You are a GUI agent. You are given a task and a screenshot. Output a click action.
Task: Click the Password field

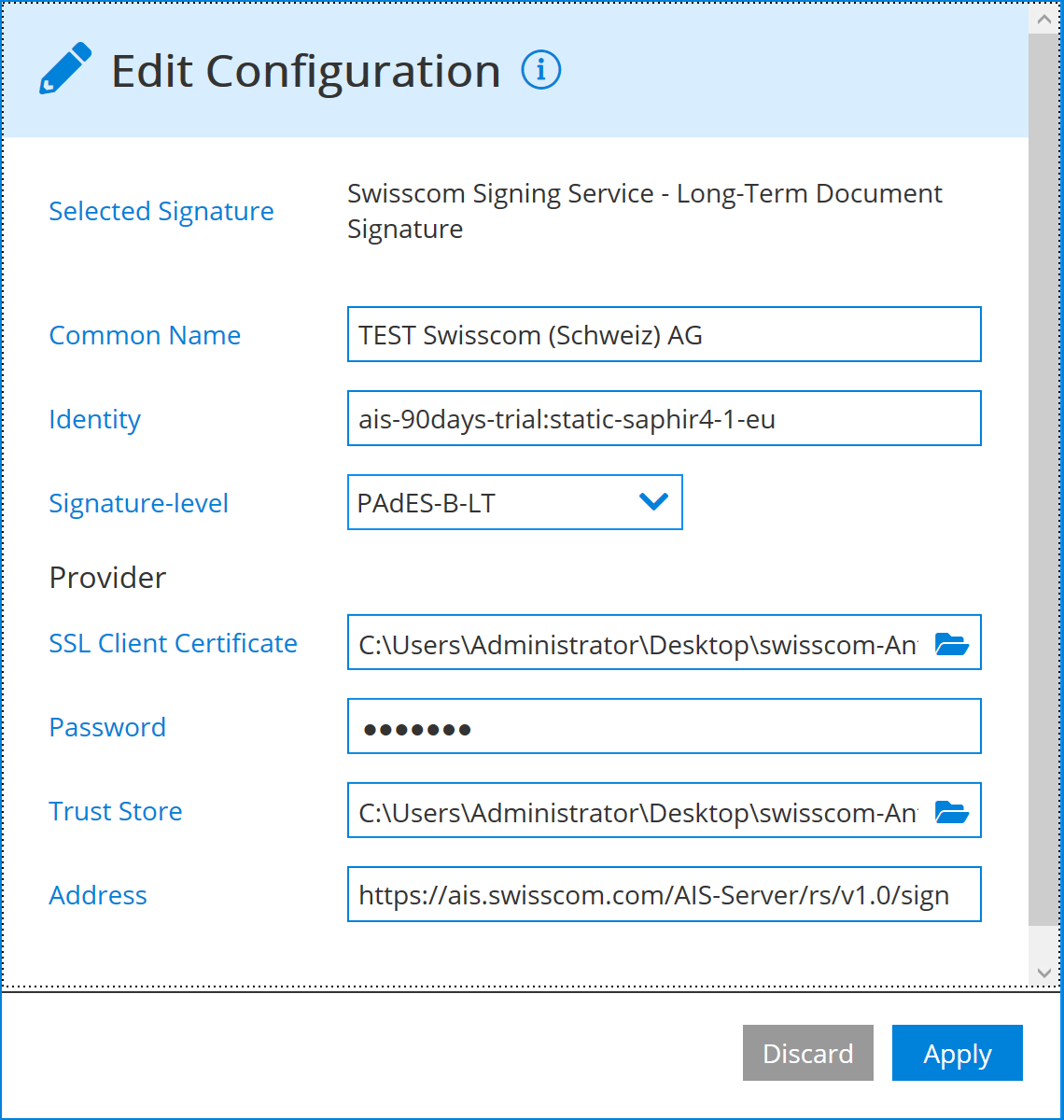(665, 726)
